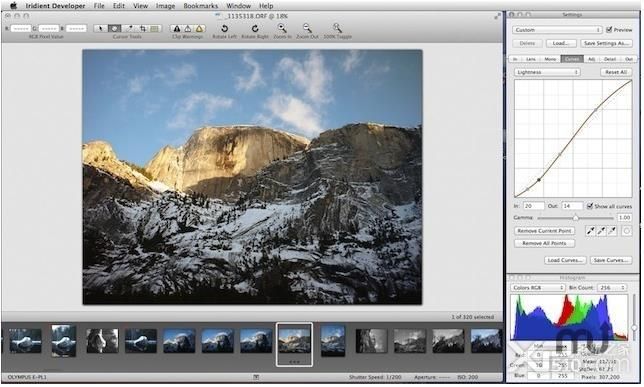Pick the white point eyedropper in Curves
The width and height of the screenshot is (644, 387).
612,231
